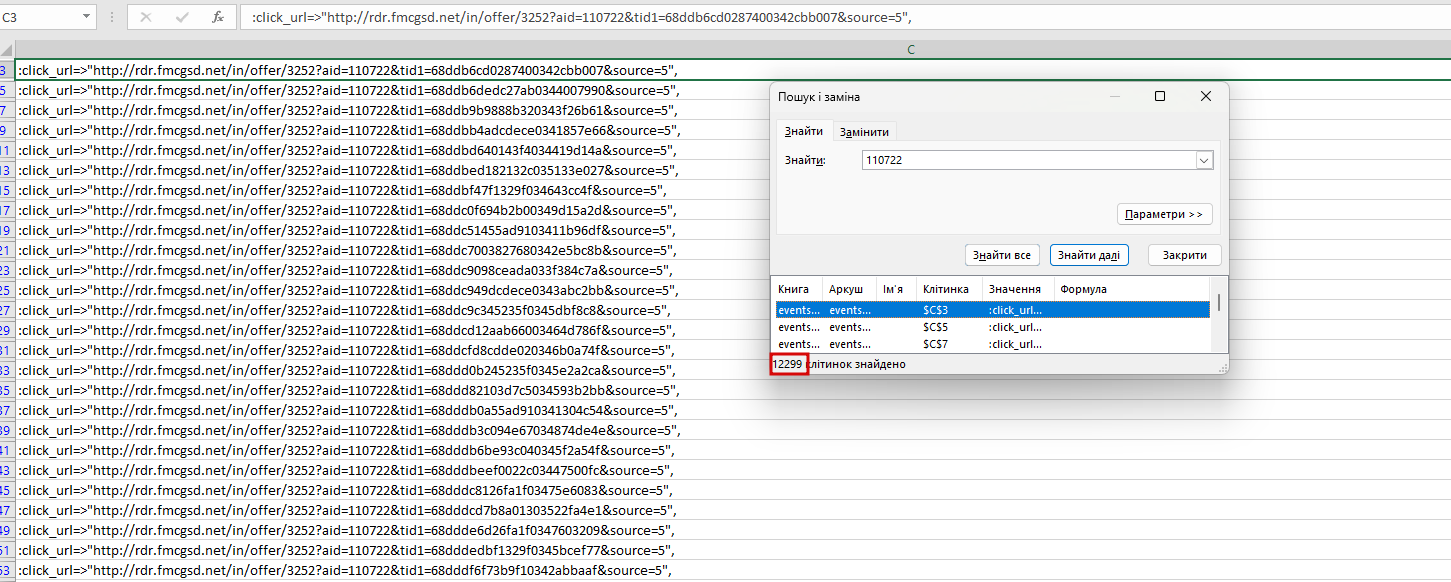Expand the Знайти search history dropdown
Image resolution: width=1451 pixels, height=582 pixels.
pos(1204,160)
